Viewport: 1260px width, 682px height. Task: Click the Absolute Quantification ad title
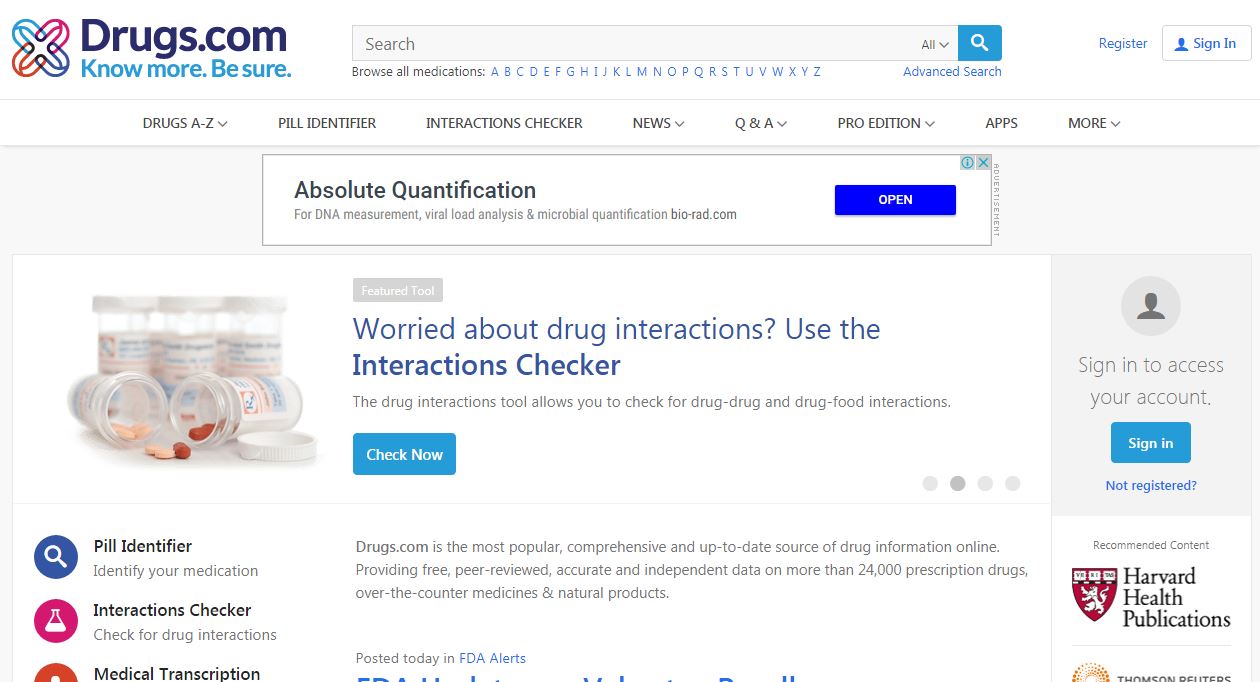click(x=415, y=190)
